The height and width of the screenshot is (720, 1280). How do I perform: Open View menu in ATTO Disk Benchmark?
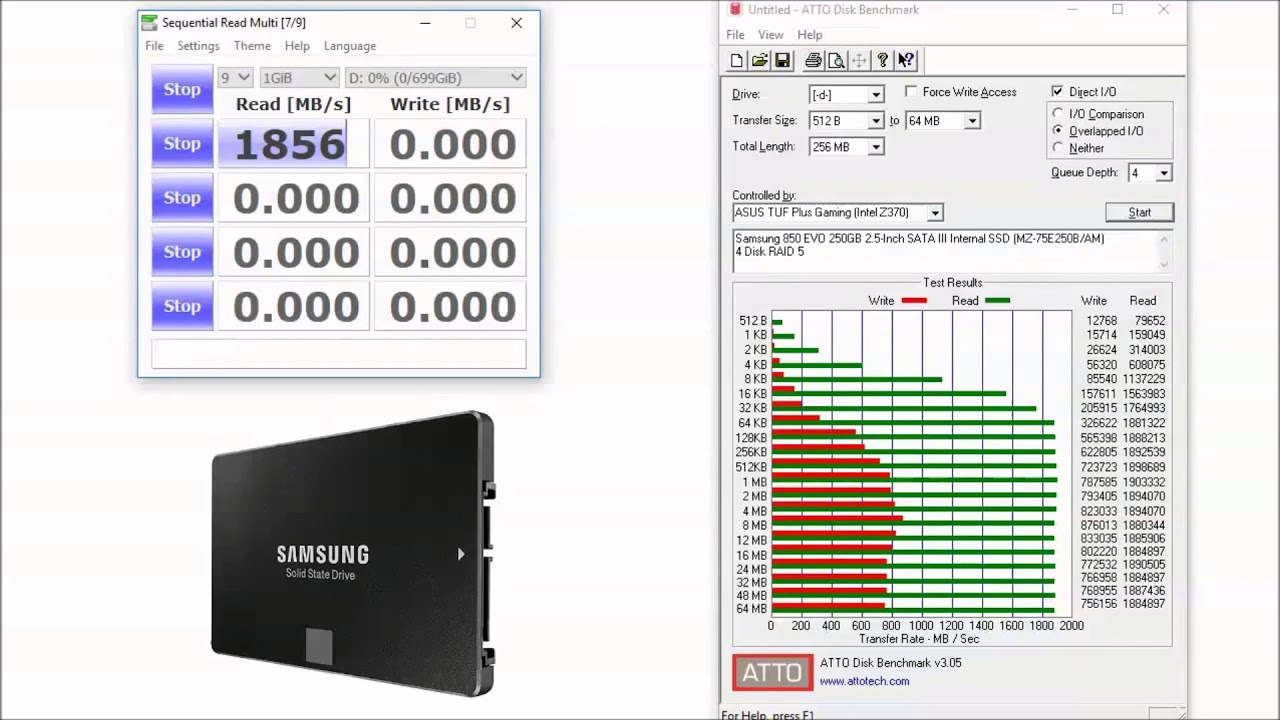(771, 35)
